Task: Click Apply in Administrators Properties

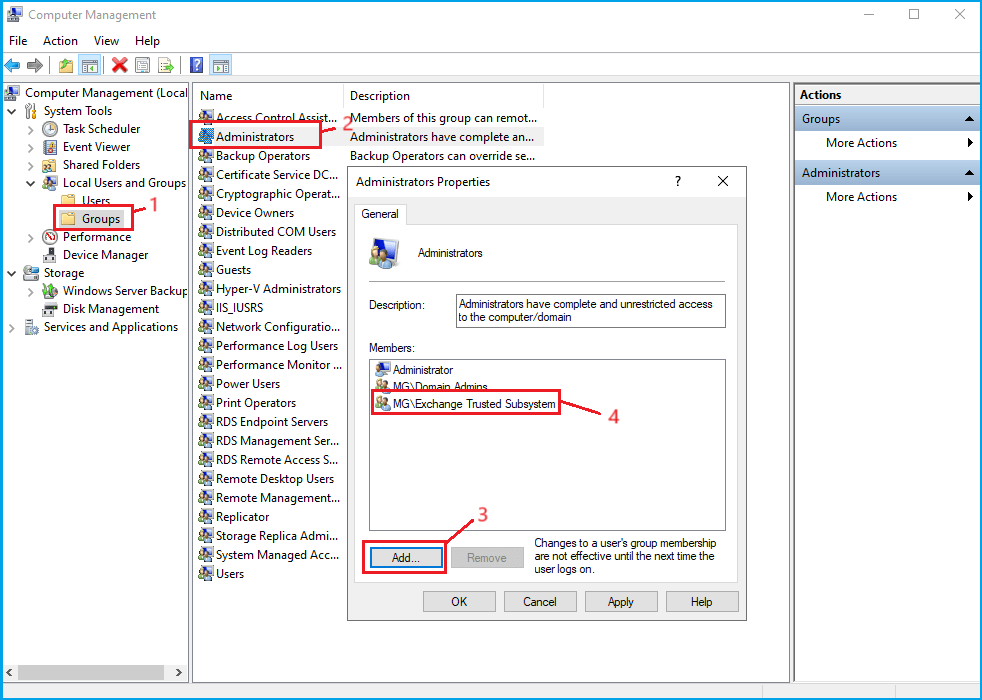Action: (620, 602)
